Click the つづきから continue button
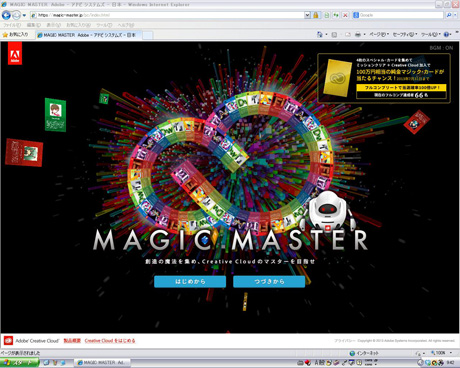460x368 pixels. click(x=269, y=281)
